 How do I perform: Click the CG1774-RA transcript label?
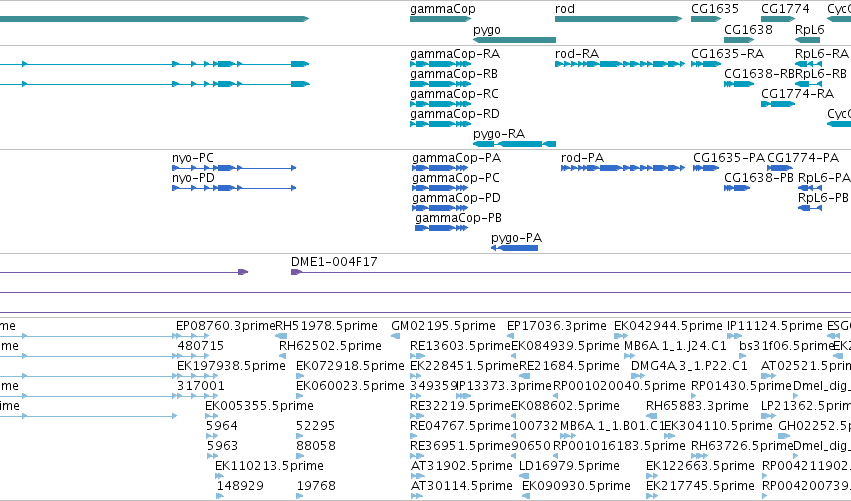[797, 94]
